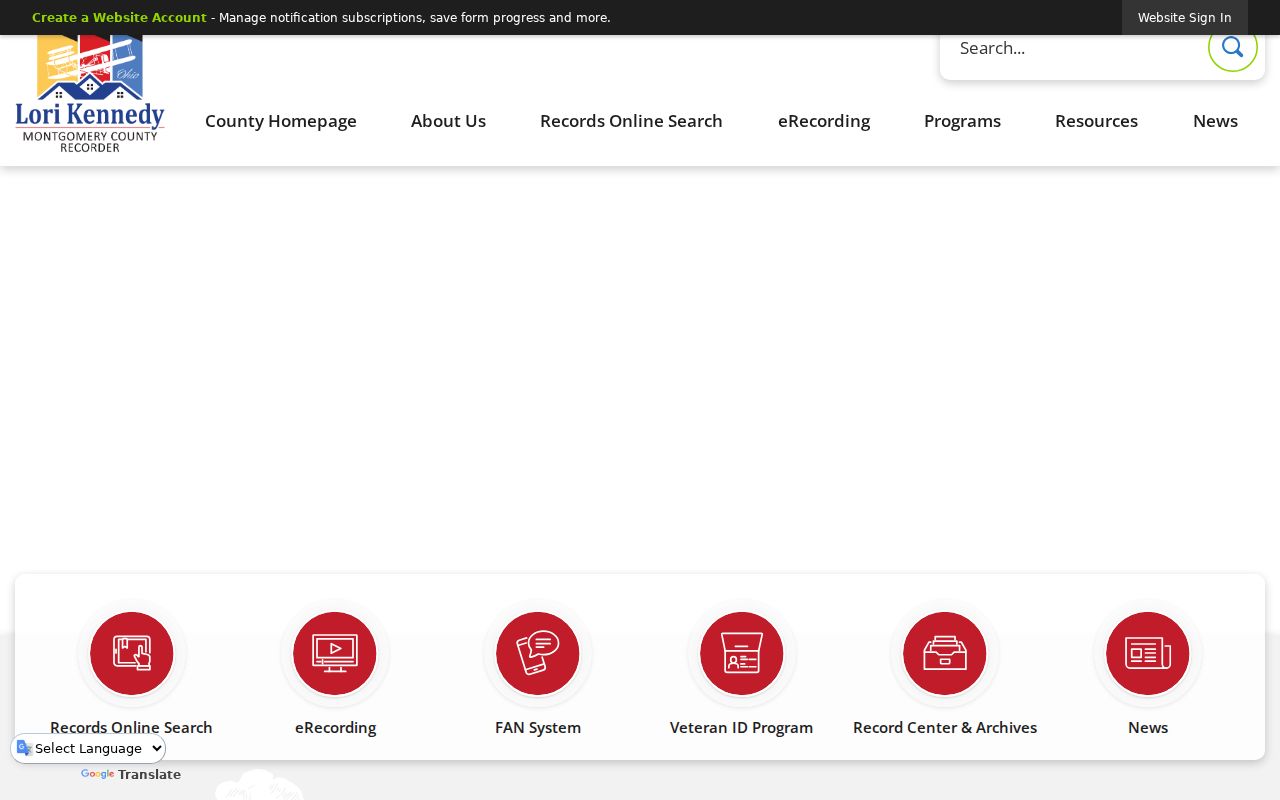This screenshot has width=1280, height=800.
Task: Click the Lori Kennedy Recorder logo
Action: (x=90, y=94)
